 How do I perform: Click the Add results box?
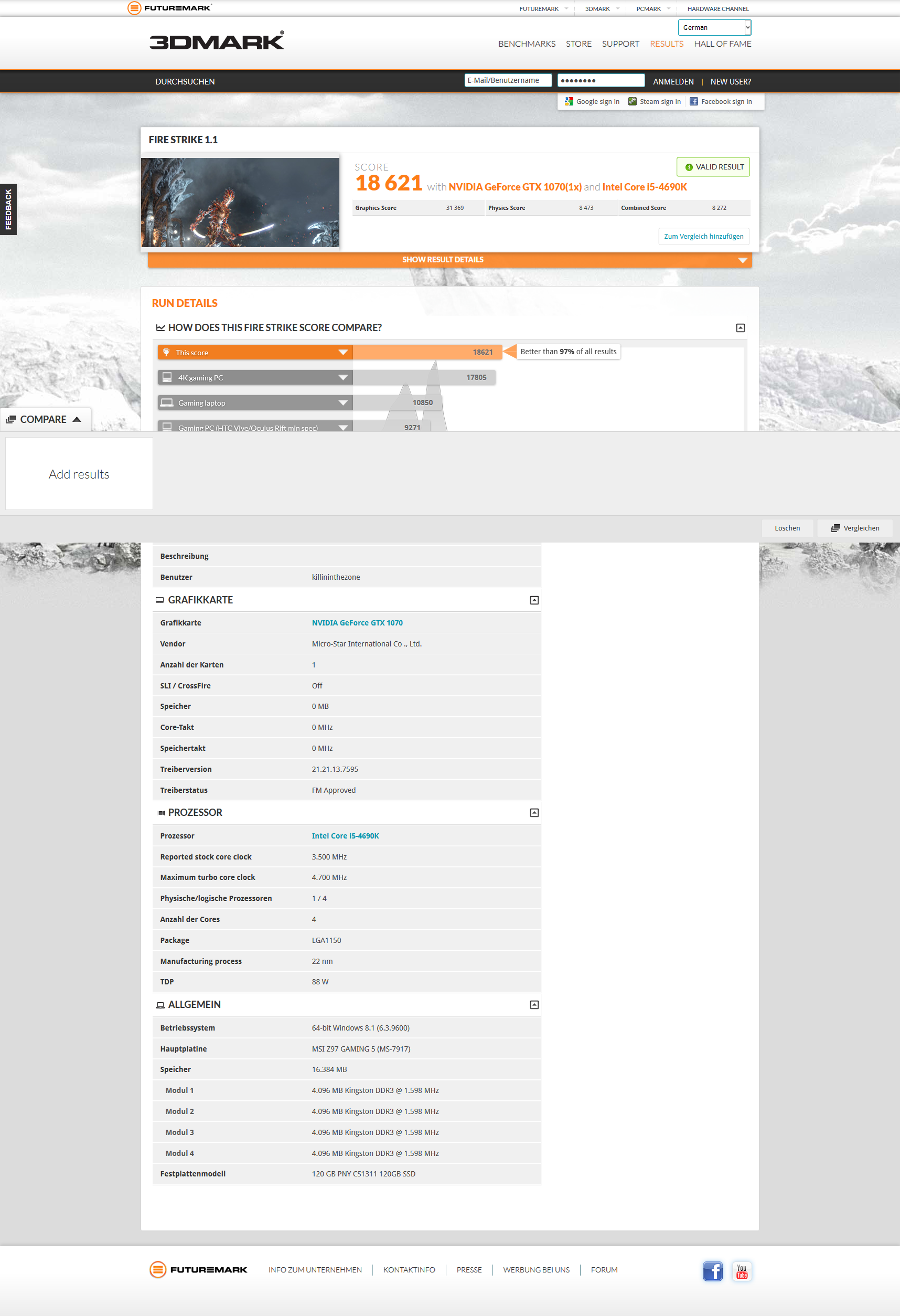click(79, 473)
